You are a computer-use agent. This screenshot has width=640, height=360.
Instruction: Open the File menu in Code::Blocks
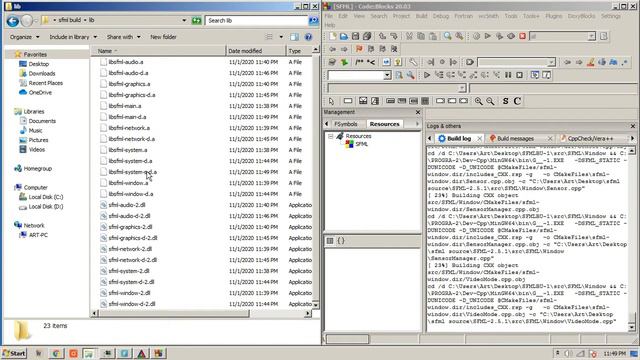(329, 16)
